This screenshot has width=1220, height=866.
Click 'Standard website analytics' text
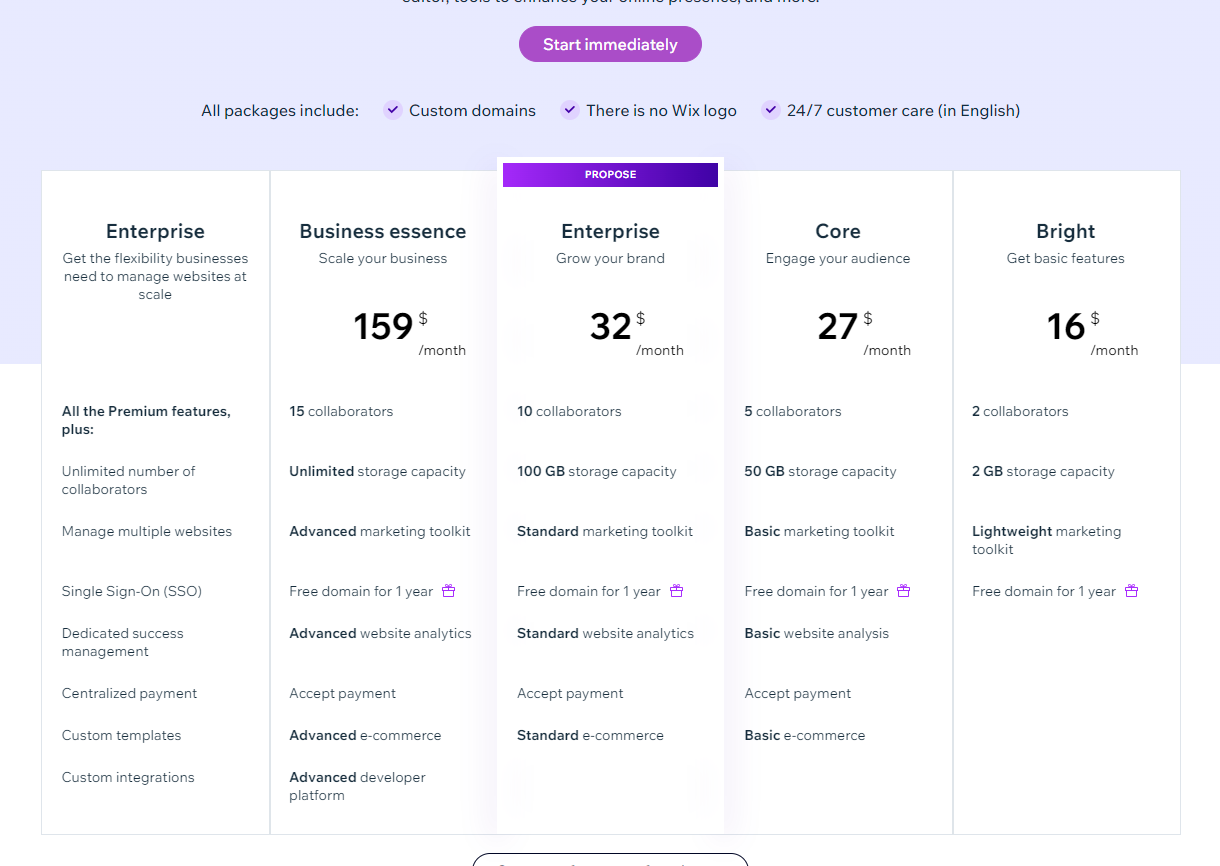click(x=605, y=633)
